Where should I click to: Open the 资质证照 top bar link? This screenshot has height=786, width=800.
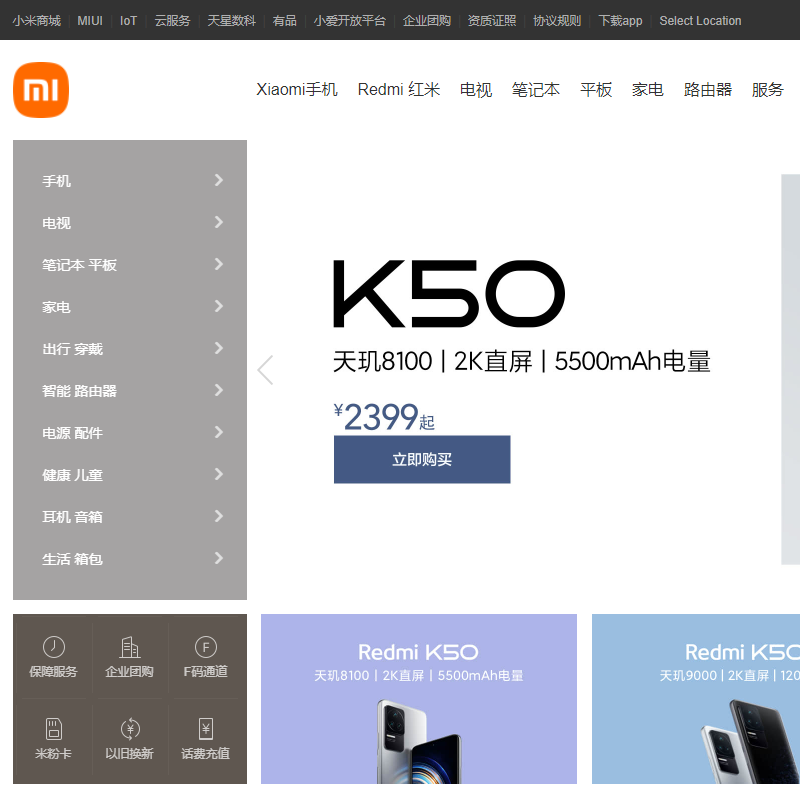(492, 21)
